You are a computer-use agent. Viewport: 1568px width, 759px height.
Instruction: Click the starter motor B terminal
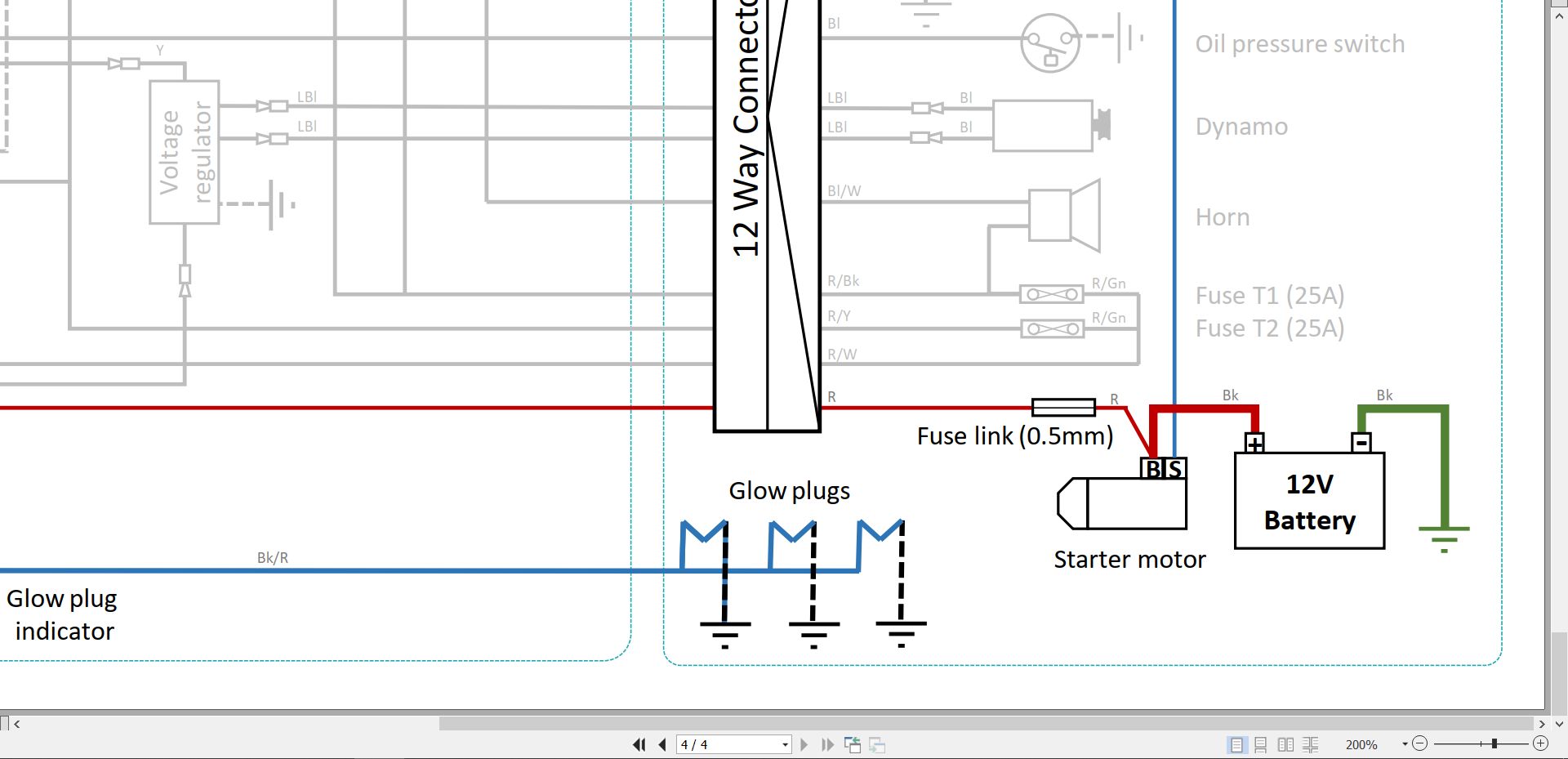(x=1153, y=469)
